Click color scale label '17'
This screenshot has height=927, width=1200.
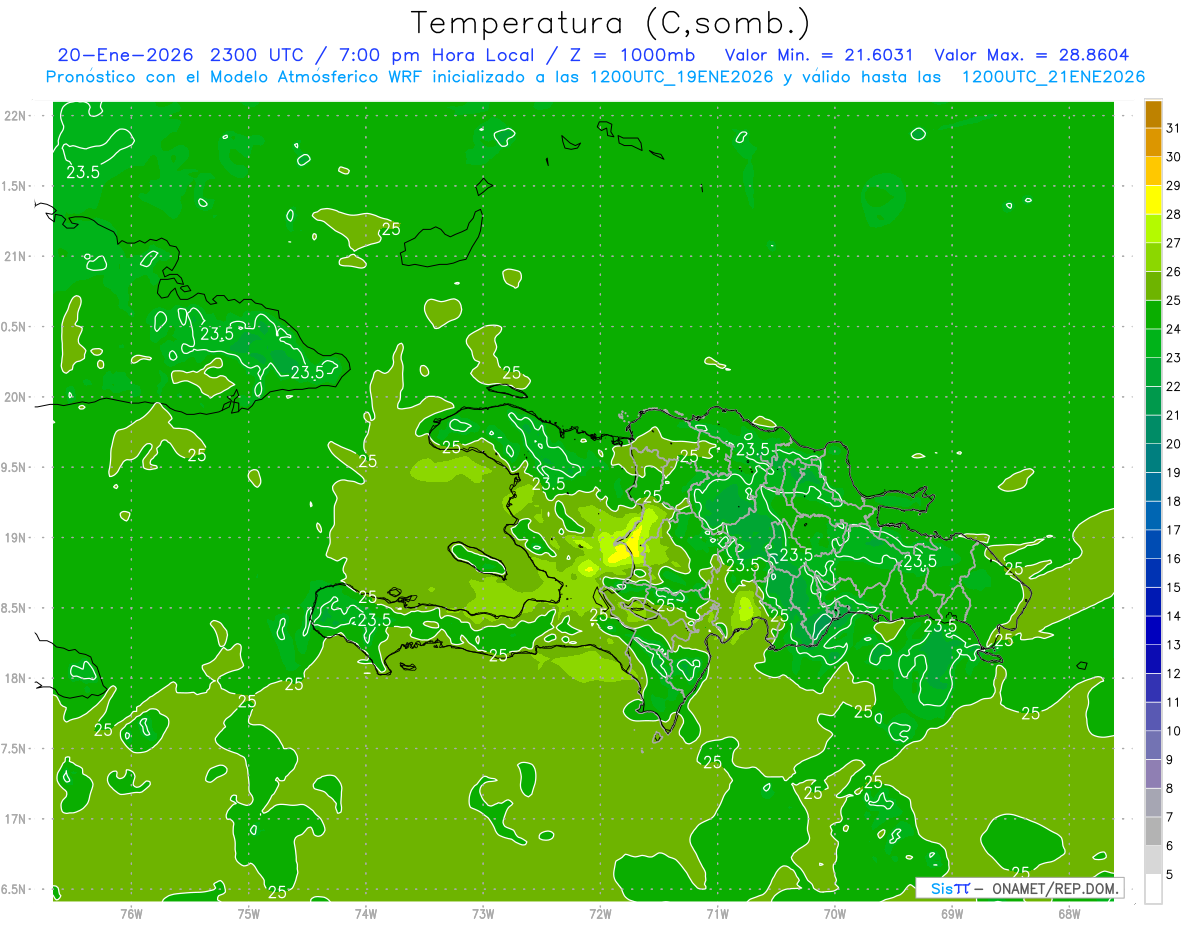pyautogui.click(x=1173, y=530)
